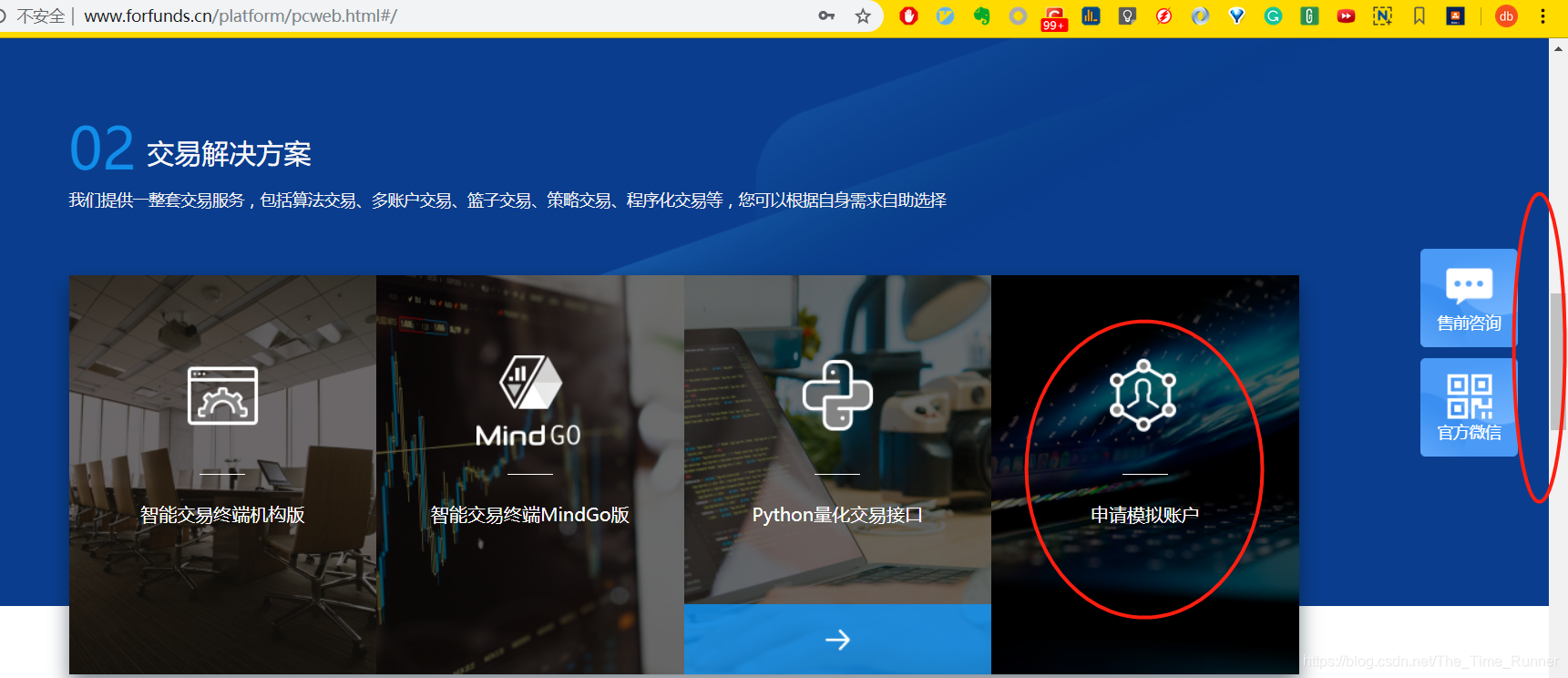Click 申请模拟账户 link
Screen dimensions: 1568x678
1144,515
